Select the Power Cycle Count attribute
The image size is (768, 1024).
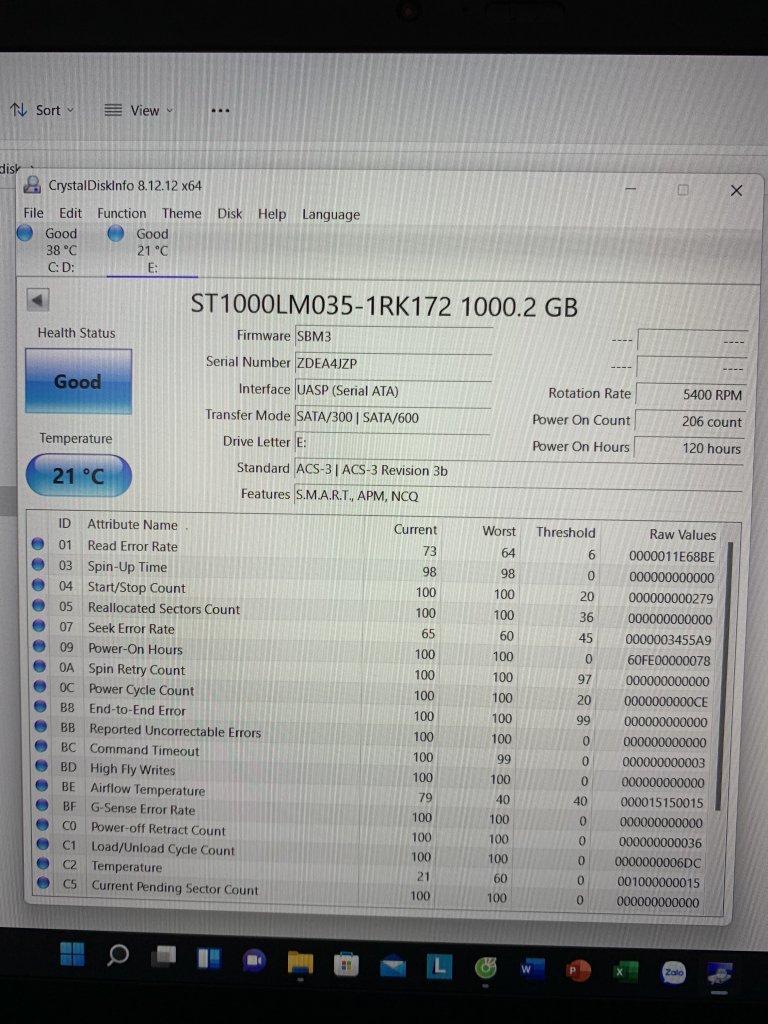point(142,690)
